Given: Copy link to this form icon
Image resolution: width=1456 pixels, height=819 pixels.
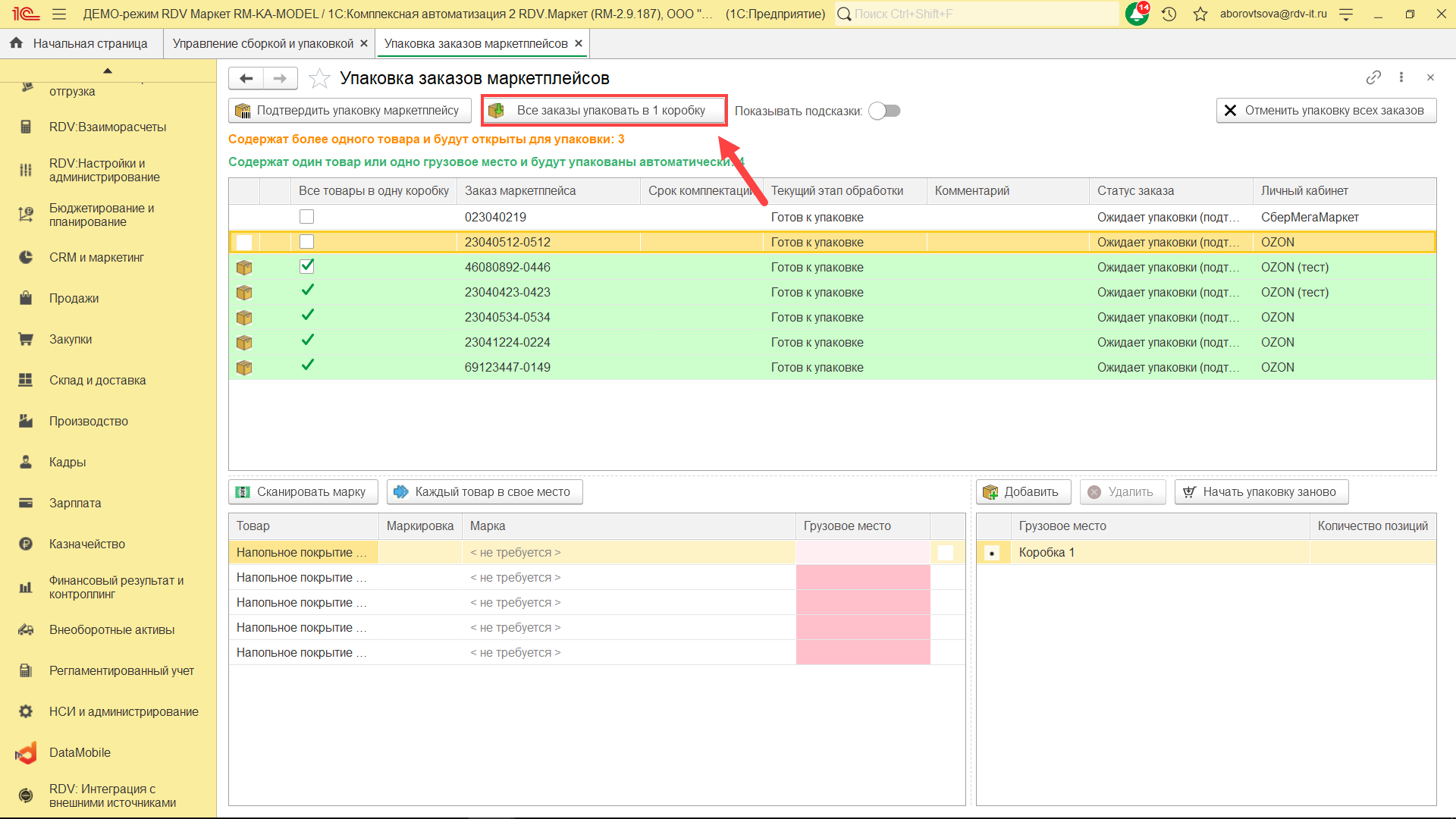Looking at the screenshot, I should [x=1373, y=77].
